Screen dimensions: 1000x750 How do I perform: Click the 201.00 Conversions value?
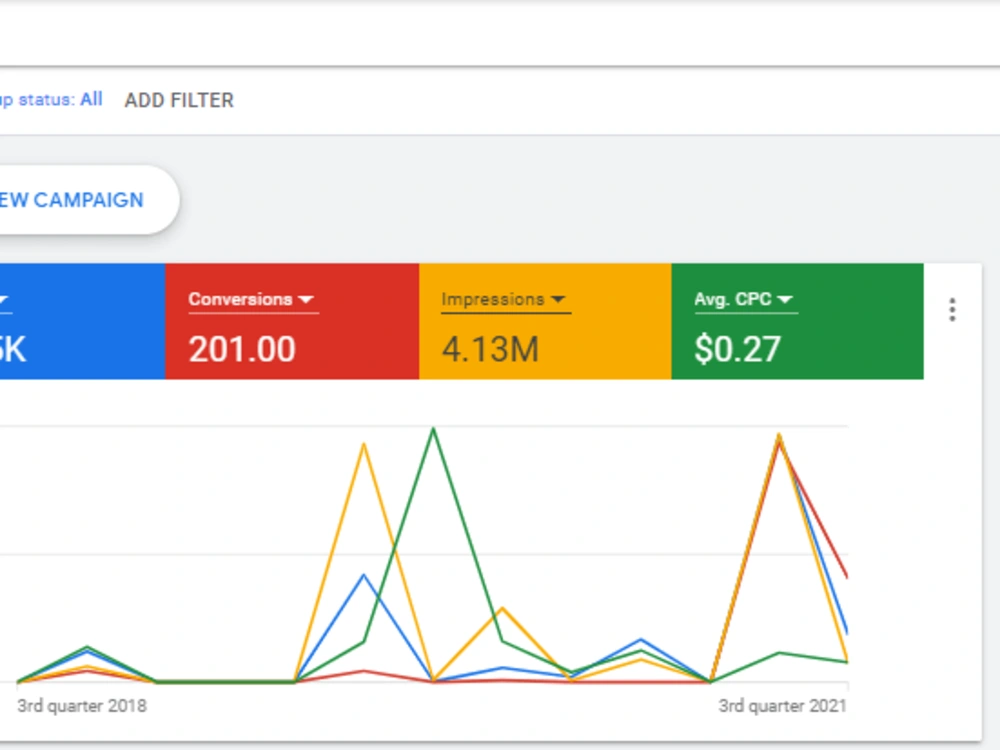[x=242, y=349]
